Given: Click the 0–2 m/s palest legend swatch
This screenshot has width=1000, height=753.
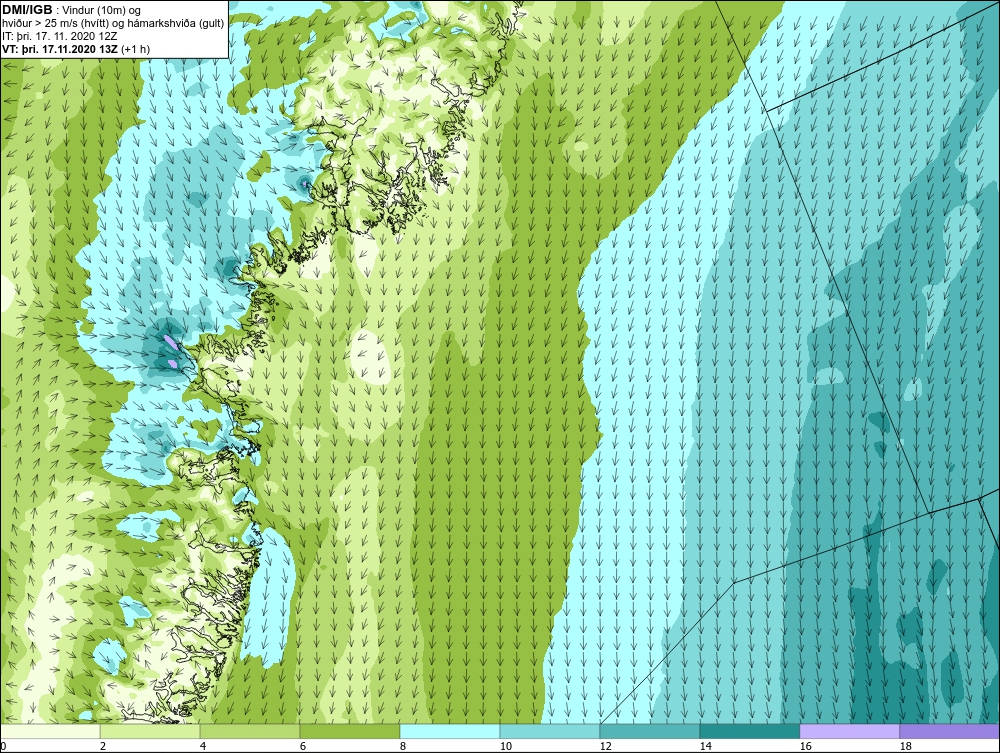Looking at the screenshot, I should (x=50, y=731).
